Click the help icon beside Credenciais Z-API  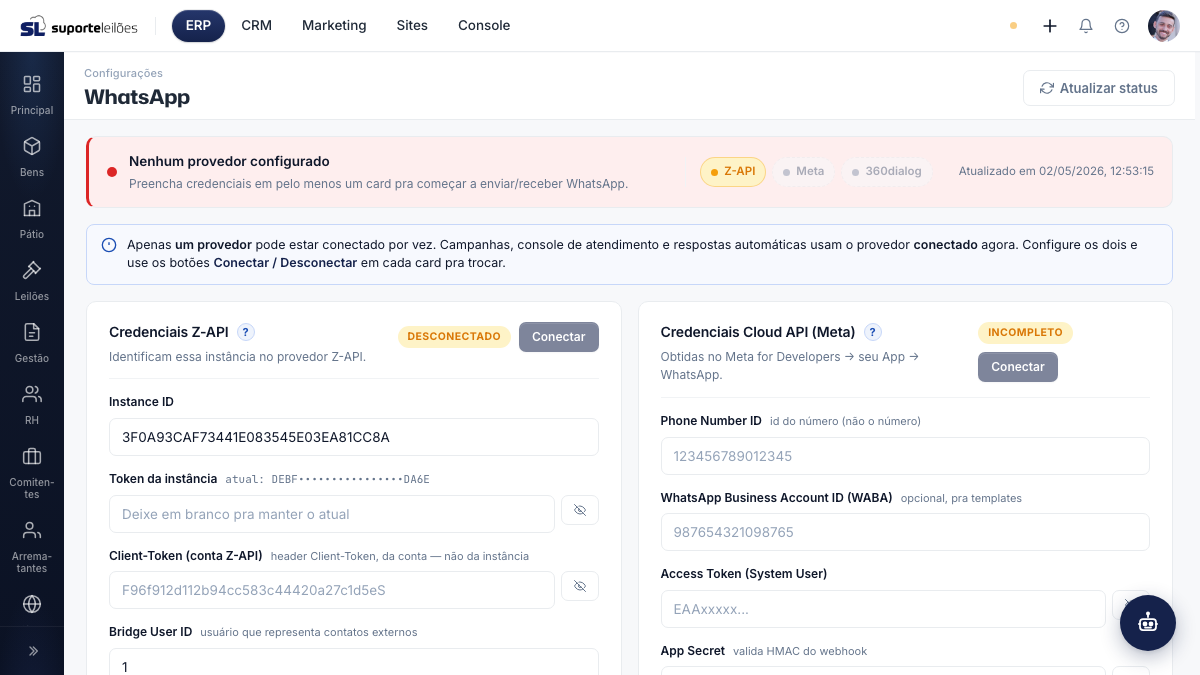pos(246,332)
